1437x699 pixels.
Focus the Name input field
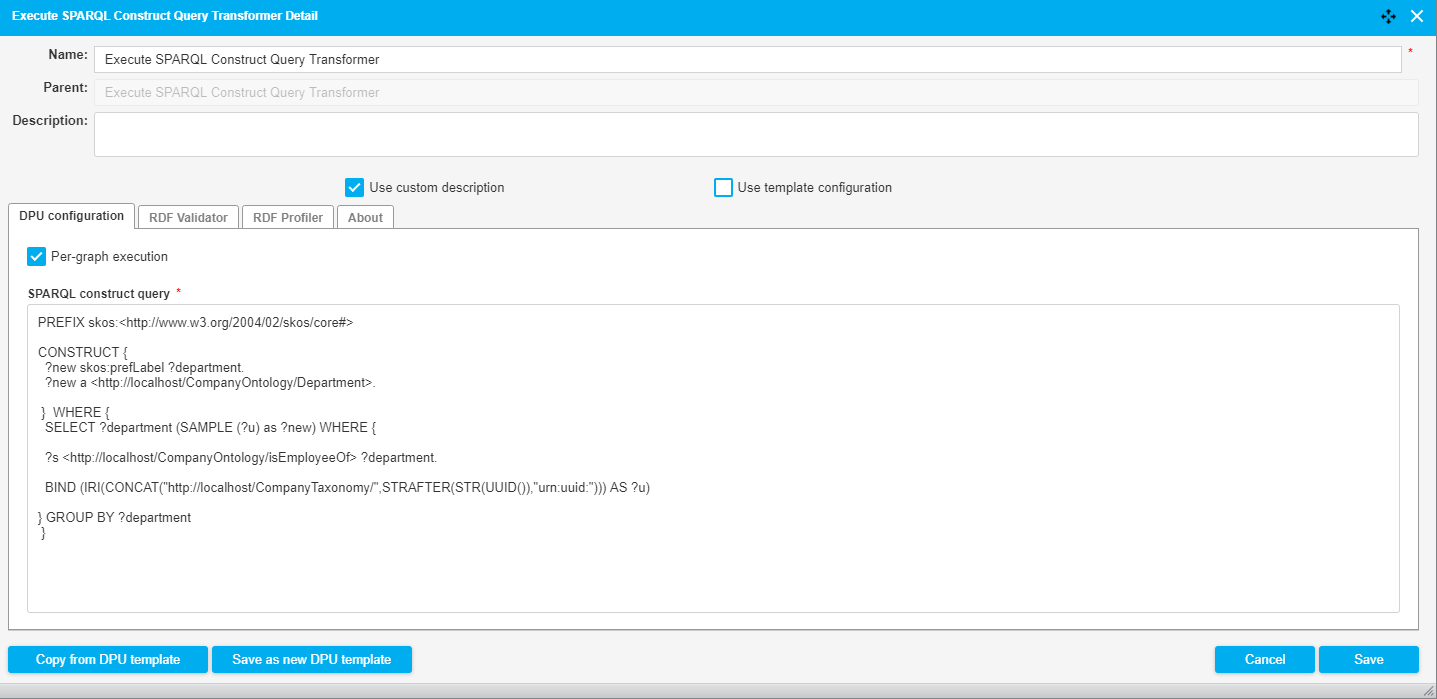(747, 60)
